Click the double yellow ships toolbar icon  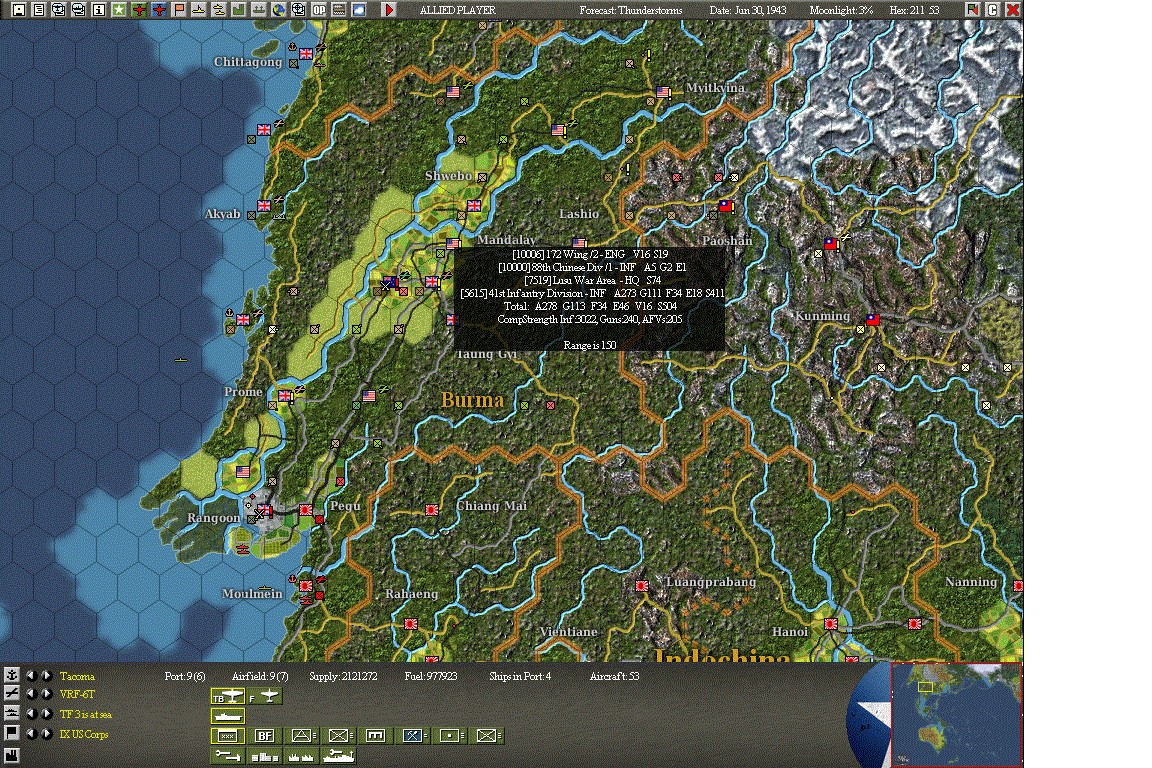pos(218,10)
